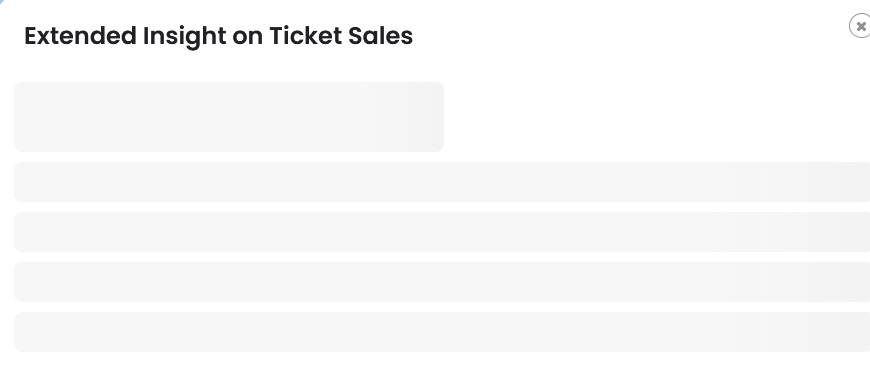Click the word 'Sales' in the heading
This screenshot has width=870, height=368.
pyautogui.click(x=381, y=36)
